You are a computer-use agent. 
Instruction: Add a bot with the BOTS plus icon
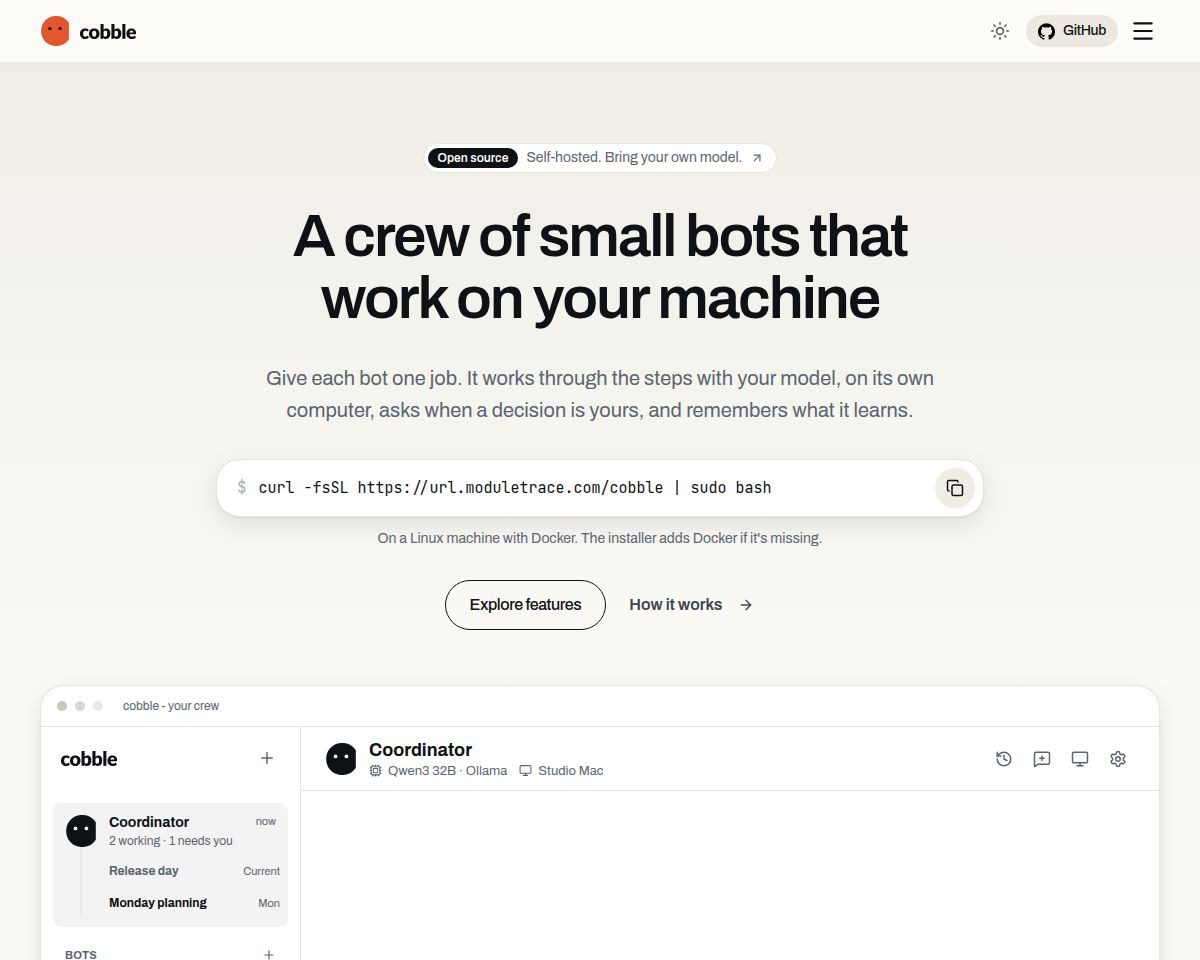(269, 955)
